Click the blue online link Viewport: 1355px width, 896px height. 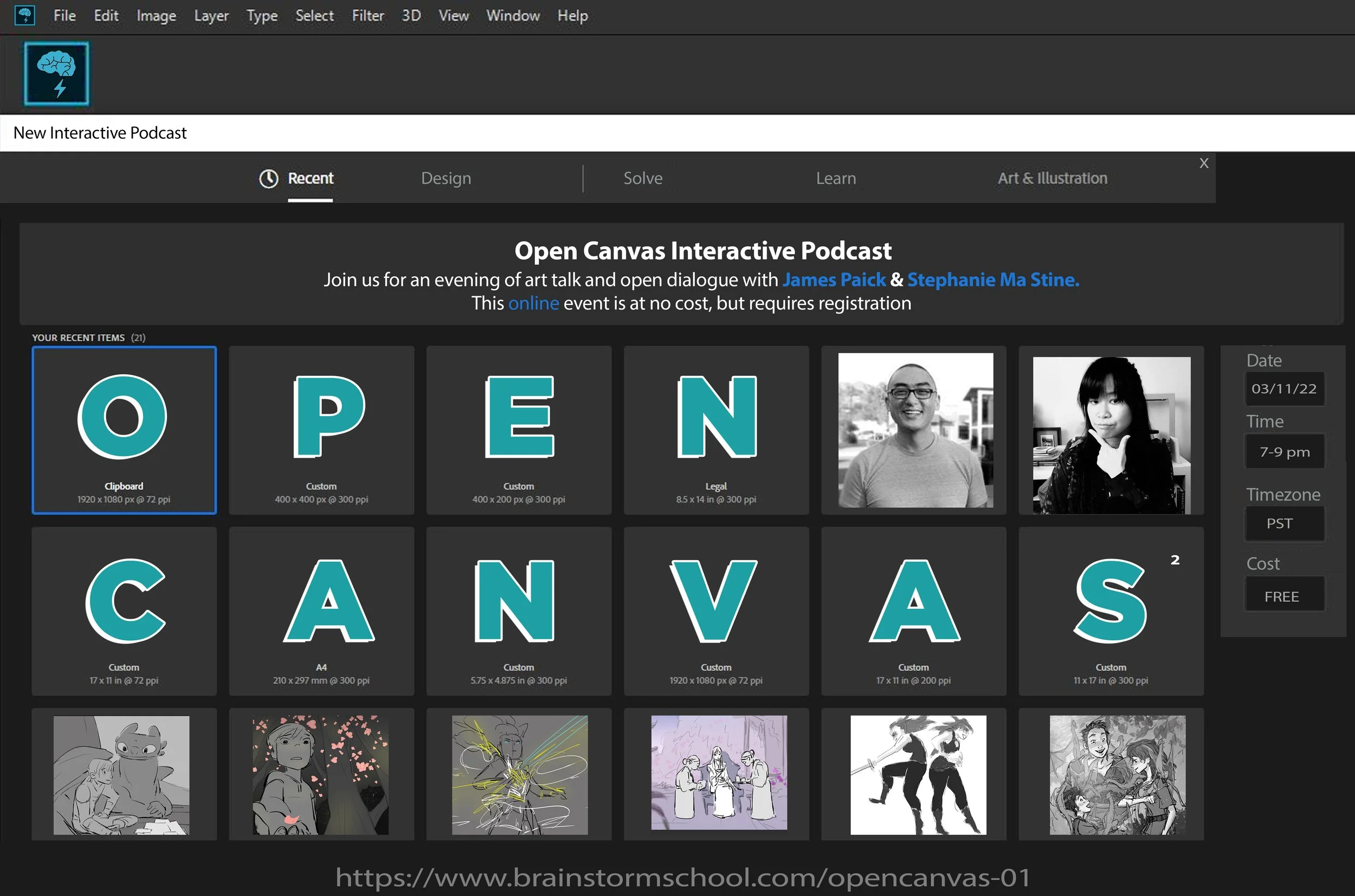[x=533, y=303]
